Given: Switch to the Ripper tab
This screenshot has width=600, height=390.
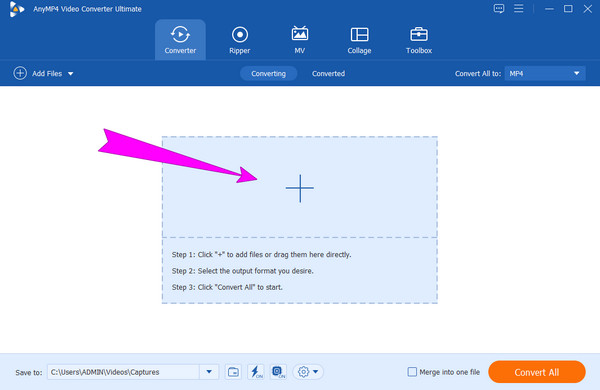Looking at the screenshot, I should [240, 40].
